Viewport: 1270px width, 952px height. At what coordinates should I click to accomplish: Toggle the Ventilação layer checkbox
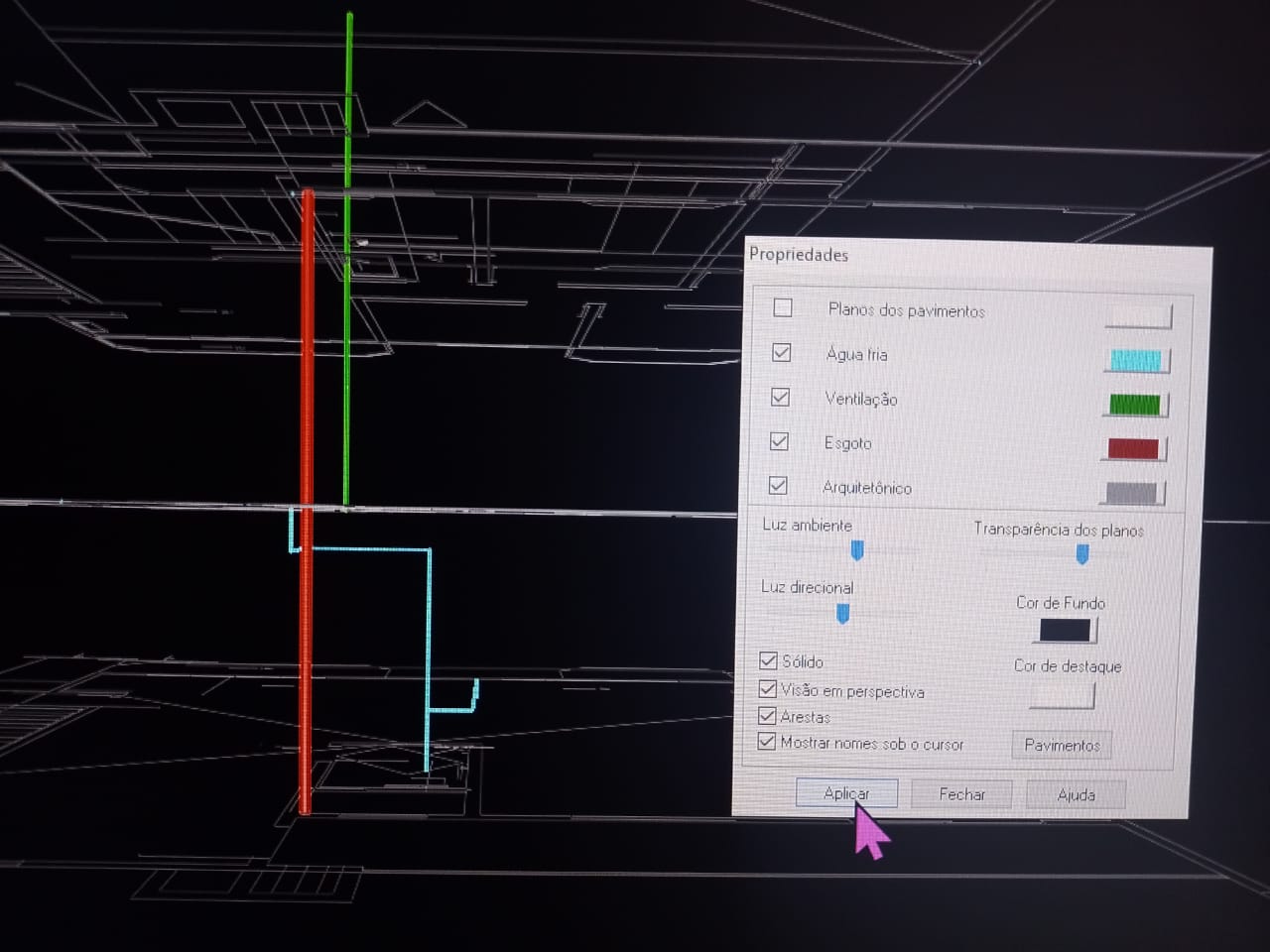tap(781, 397)
